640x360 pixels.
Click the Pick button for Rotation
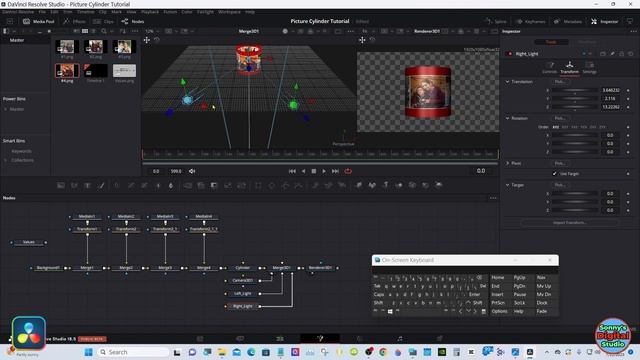560,118
